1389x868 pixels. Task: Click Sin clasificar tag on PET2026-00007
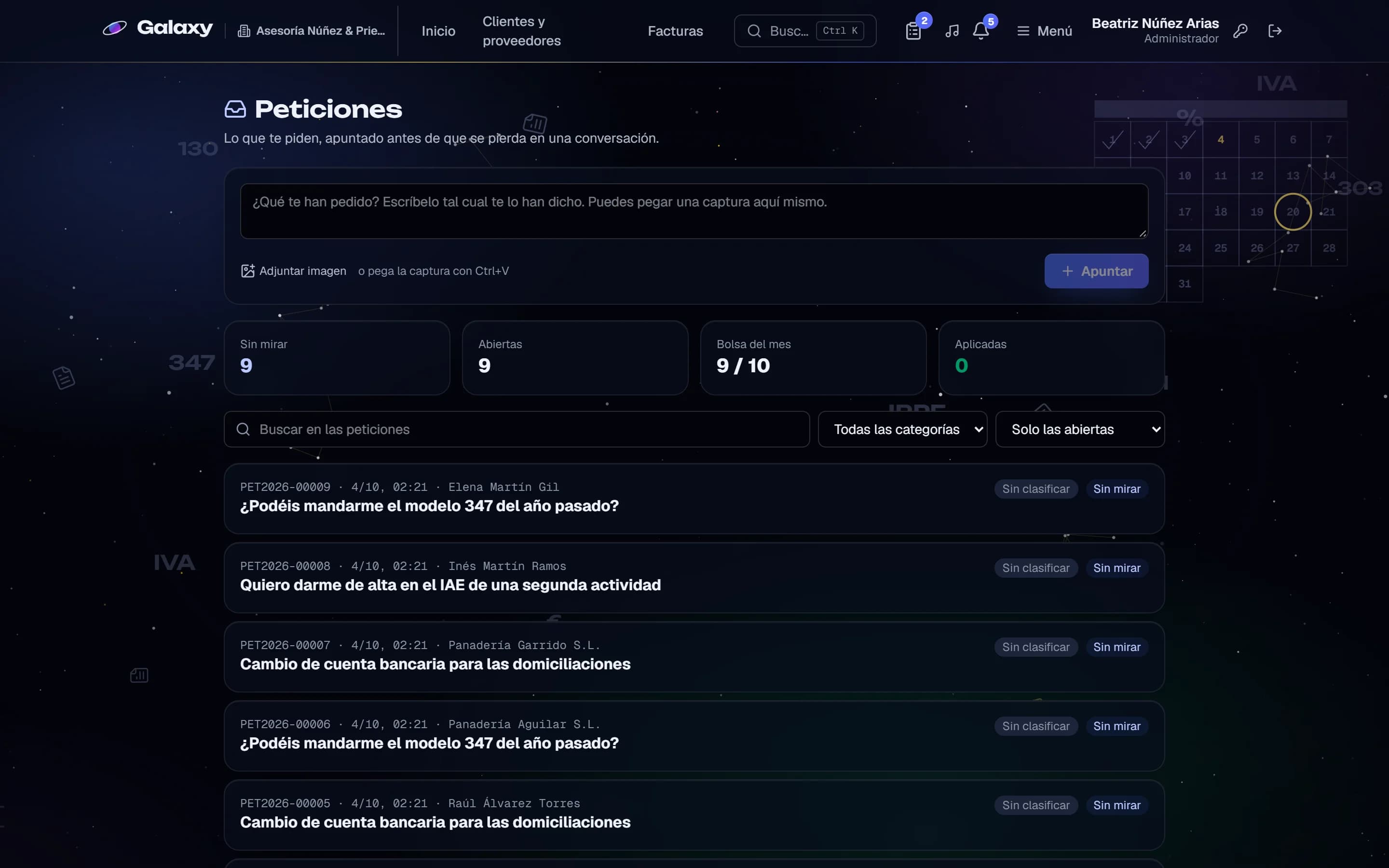coord(1035,648)
